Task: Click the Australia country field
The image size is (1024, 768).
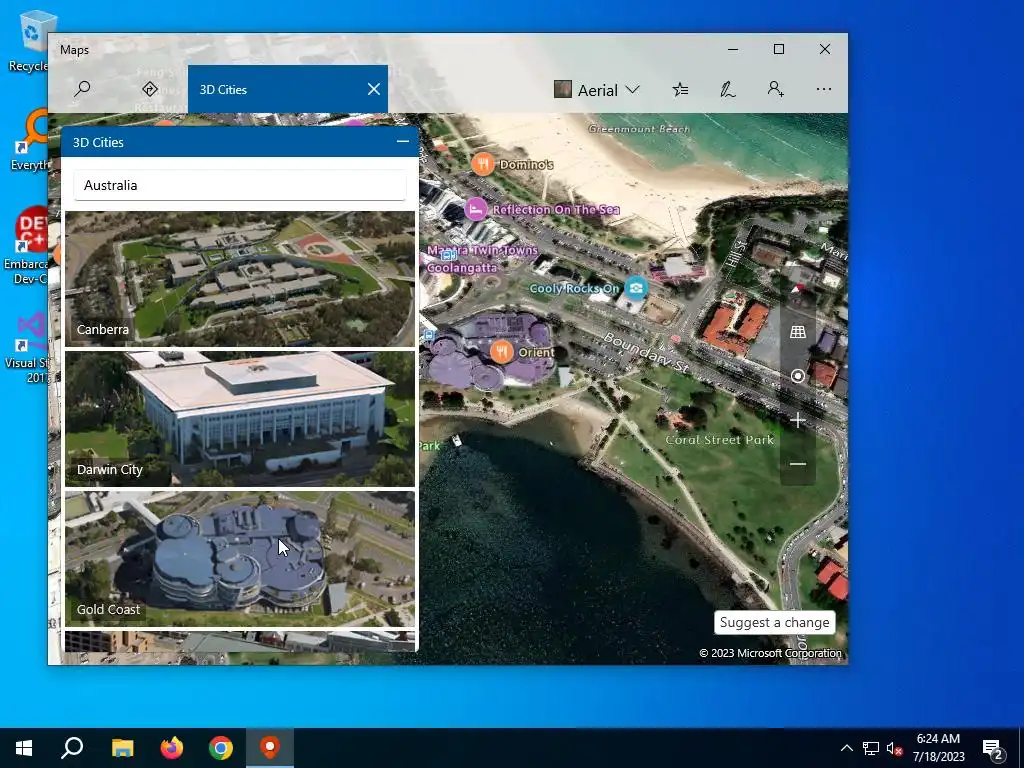Action: click(240, 185)
